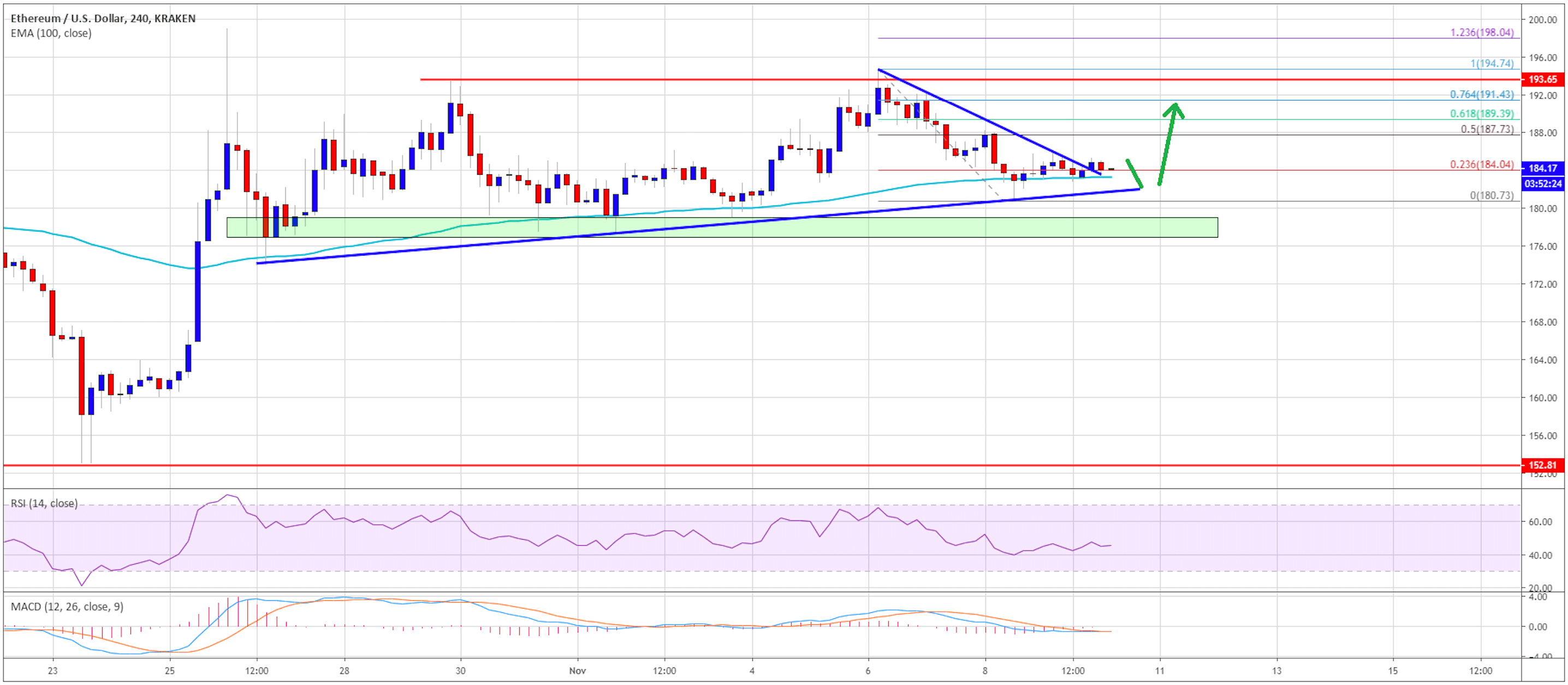Screen dimensions: 1568x685
Task: Select the 0(180.73) Fibonacci label
Action: pos(1492,196)
